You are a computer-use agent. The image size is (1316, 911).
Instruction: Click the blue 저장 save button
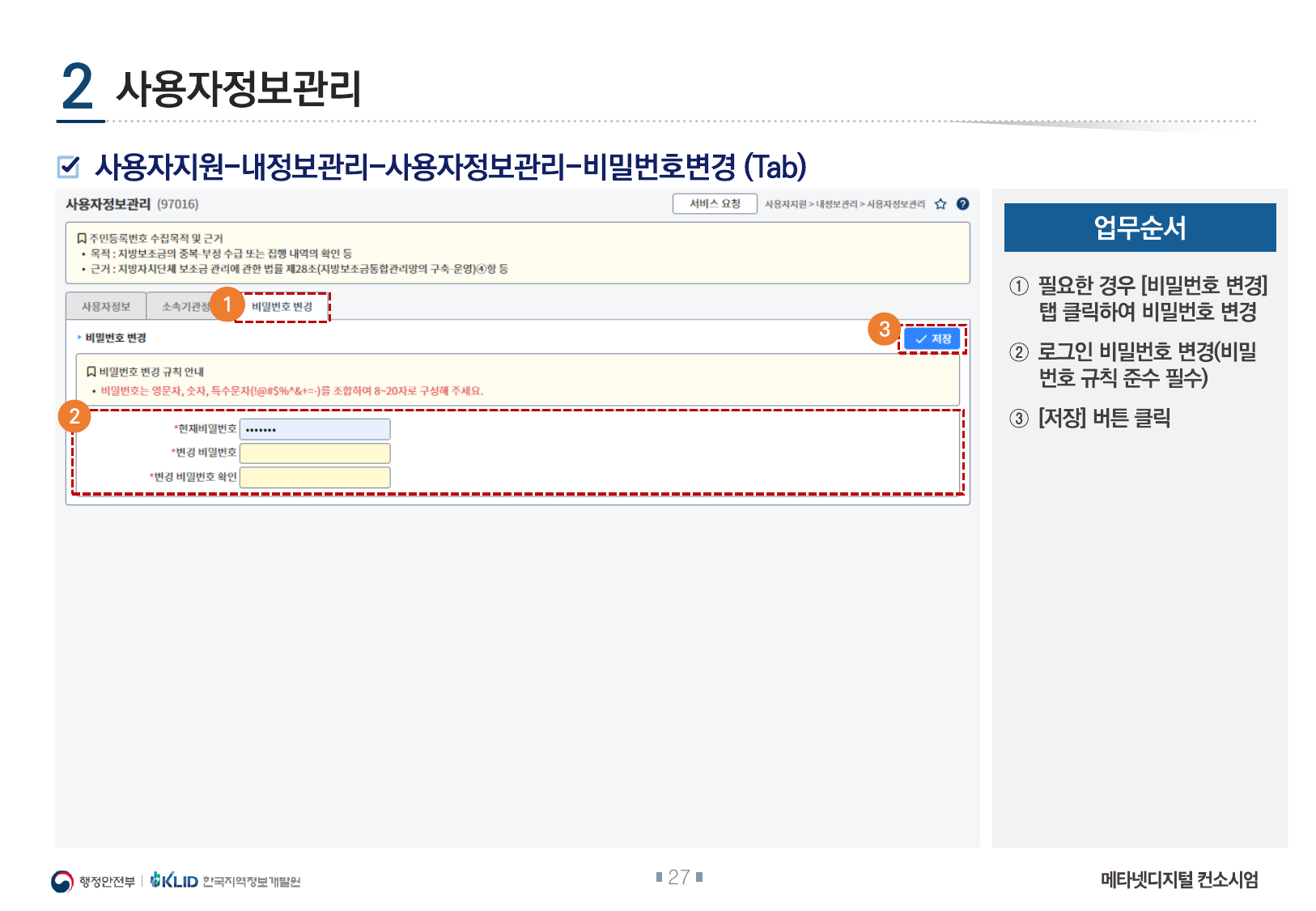(x=932, y=339)
